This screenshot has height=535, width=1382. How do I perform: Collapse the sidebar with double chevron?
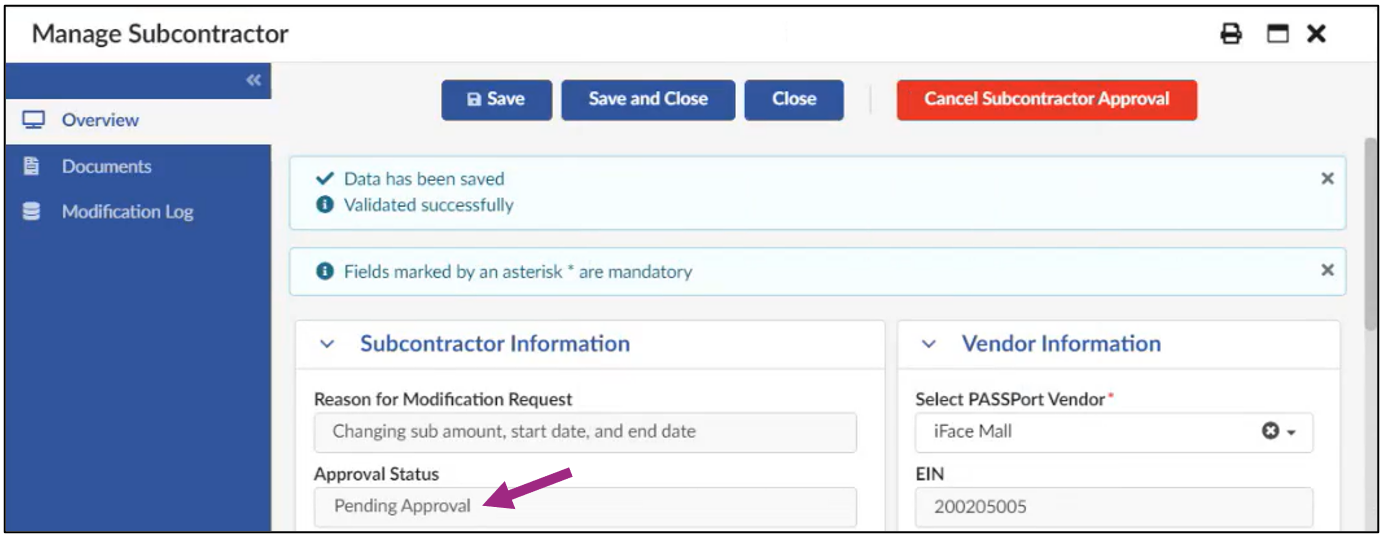[x=253, y=80]
